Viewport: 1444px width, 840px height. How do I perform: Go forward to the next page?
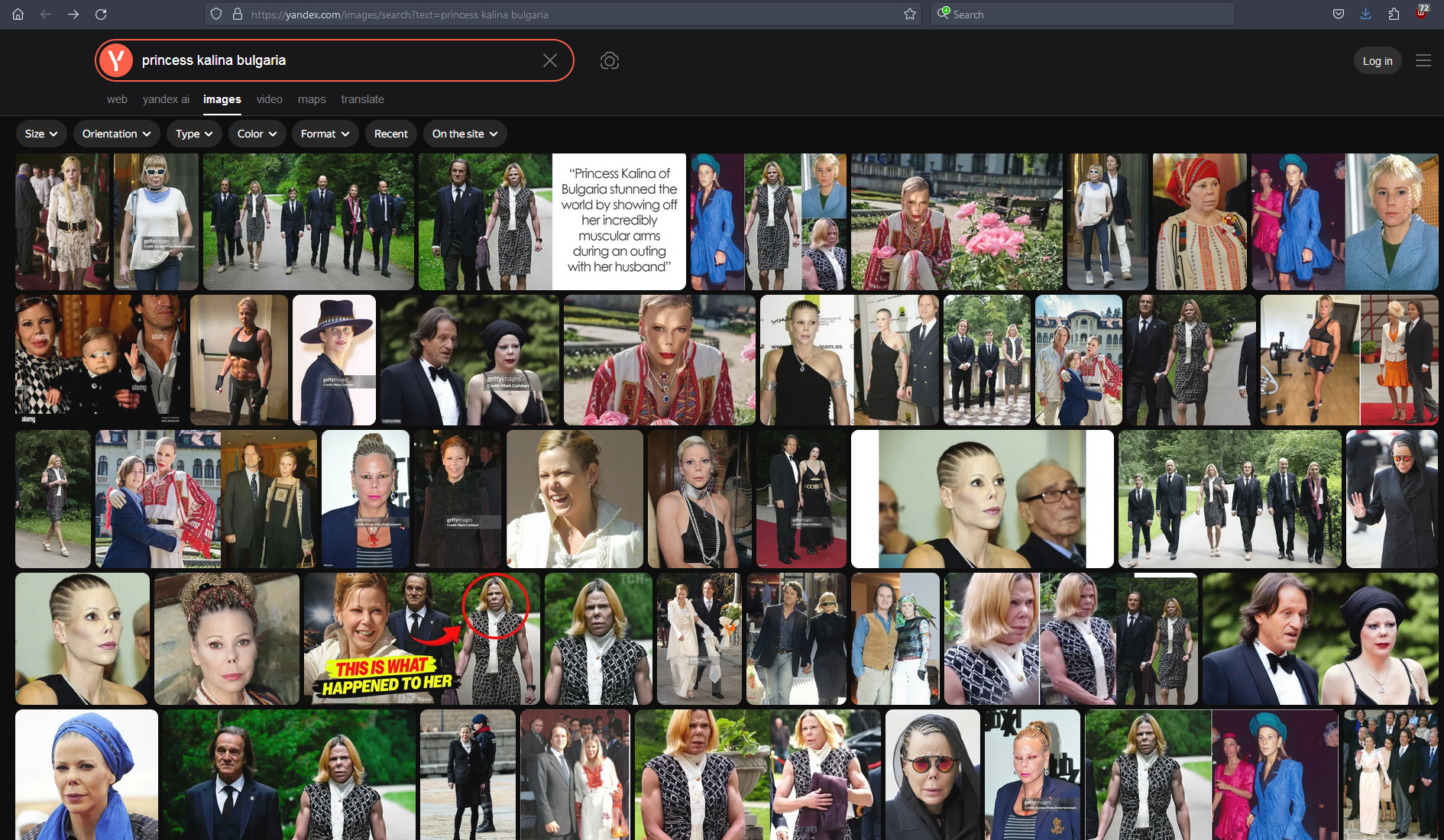click(73, 15)
